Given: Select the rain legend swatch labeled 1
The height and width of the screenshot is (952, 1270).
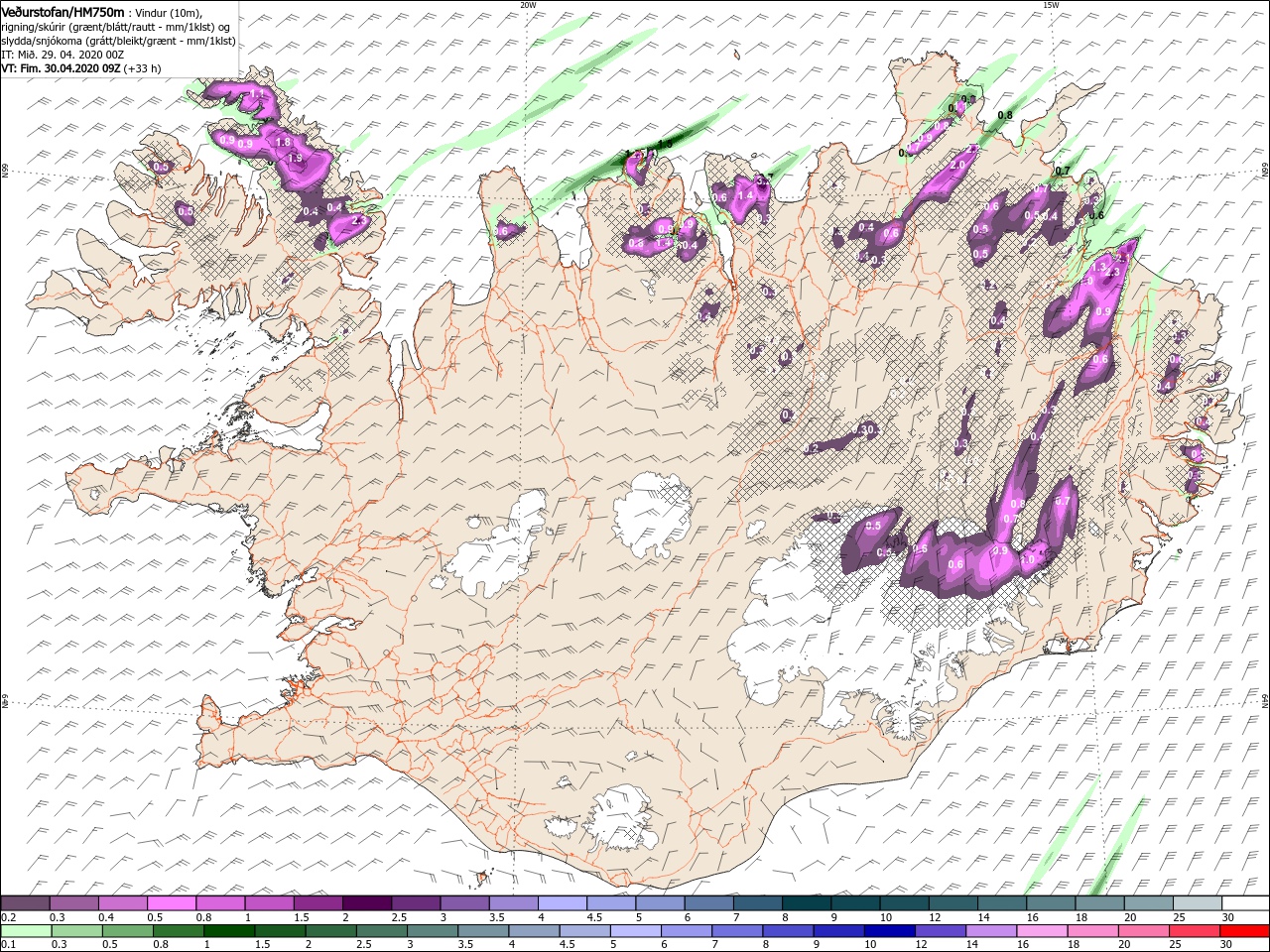Looking at the screenshot, I should 229,931.
